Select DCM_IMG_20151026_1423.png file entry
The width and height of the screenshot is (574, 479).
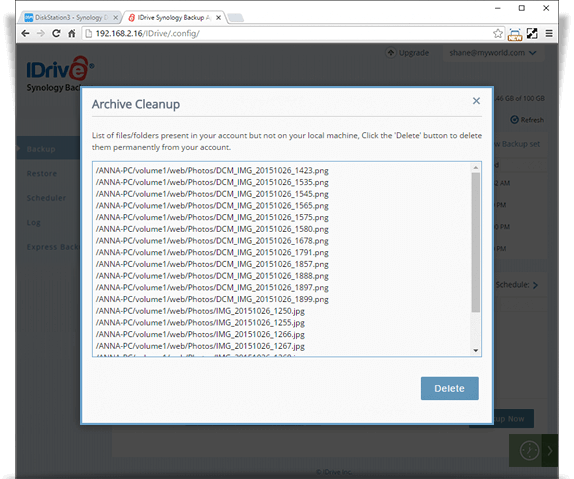(x=212, y=170)
